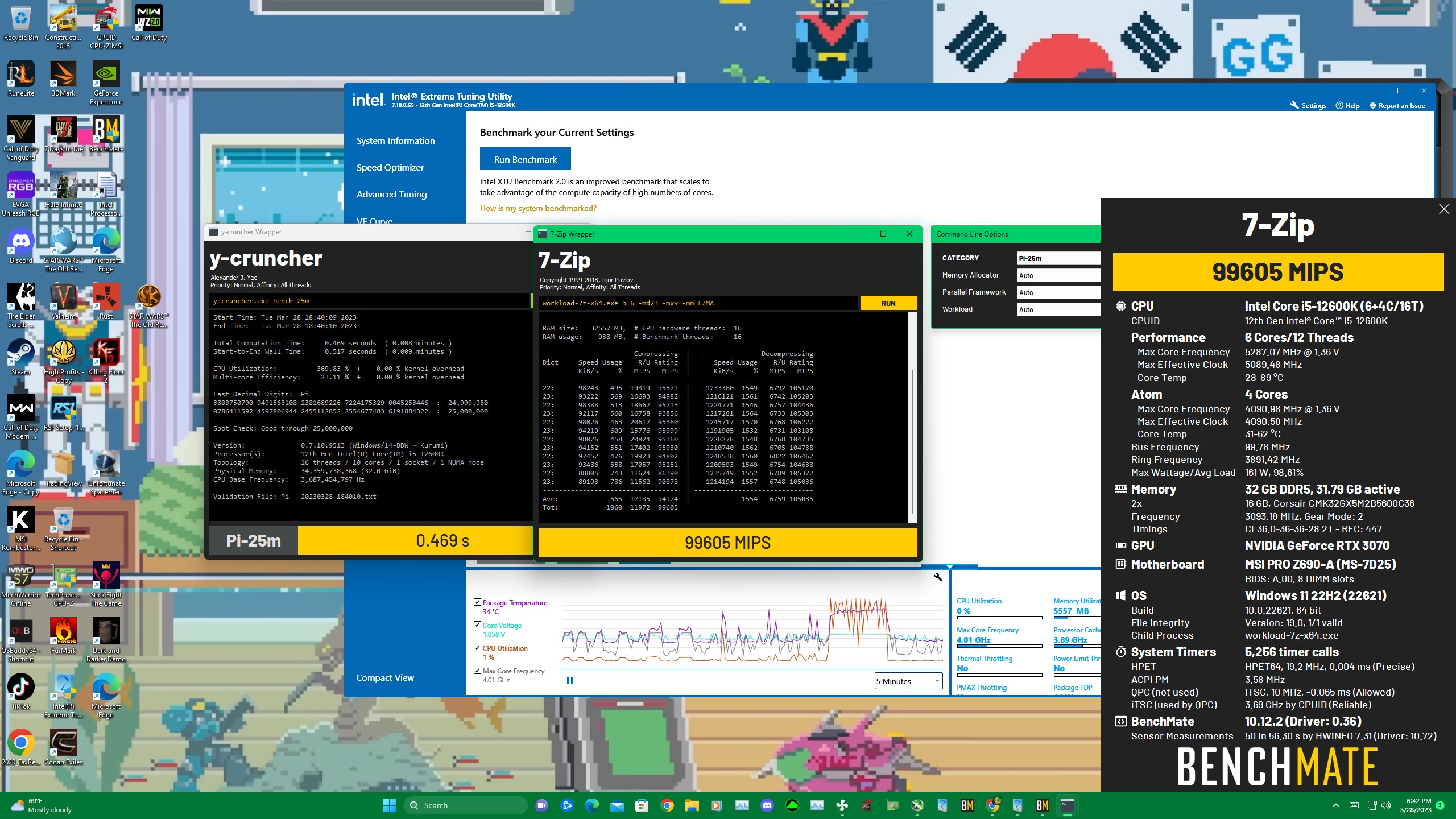Image resolution: width=1456 pixels, height=819 pixels.
Task: Click the 7-Zip command line input field
Action: point(698,303)
